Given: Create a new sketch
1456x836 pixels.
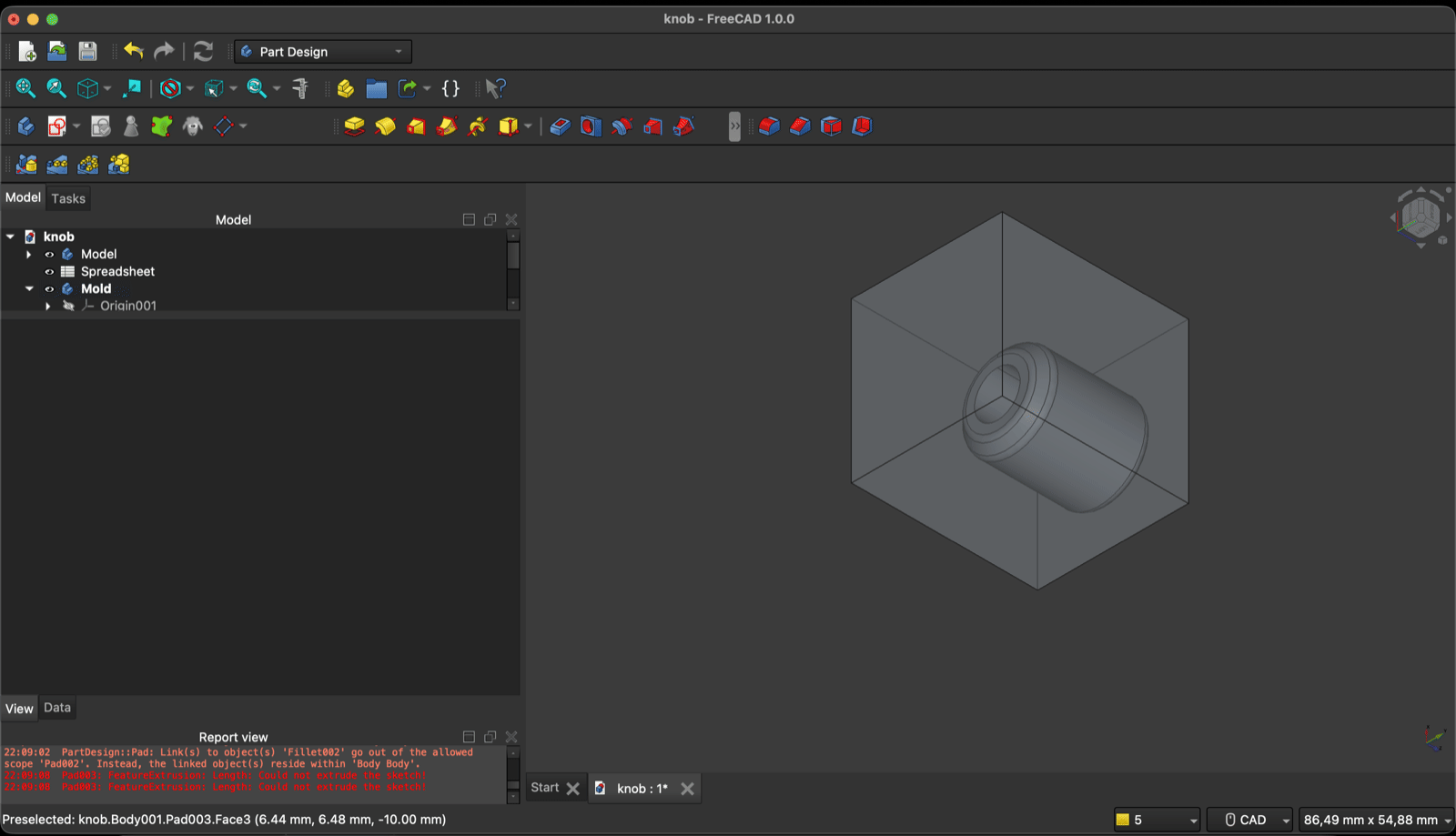Looking at the screenshot, I should (57, 126).
